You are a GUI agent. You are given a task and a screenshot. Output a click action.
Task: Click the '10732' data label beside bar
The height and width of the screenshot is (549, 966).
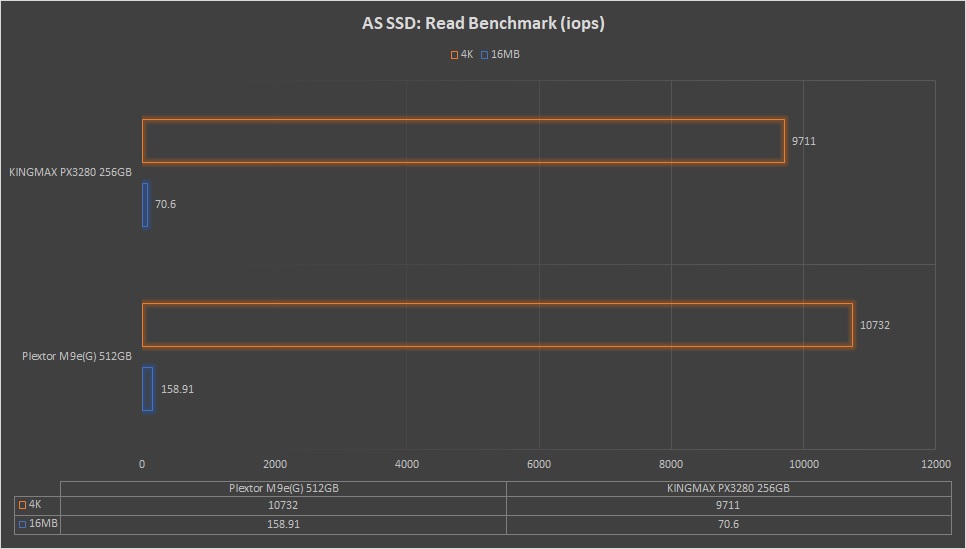[875, 325]
